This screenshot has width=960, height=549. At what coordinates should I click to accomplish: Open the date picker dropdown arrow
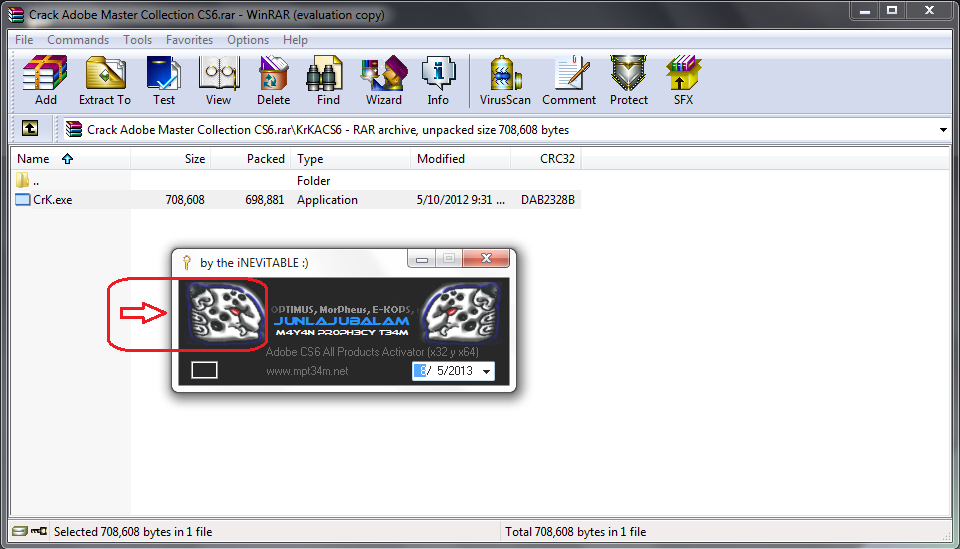click(486, 371)
